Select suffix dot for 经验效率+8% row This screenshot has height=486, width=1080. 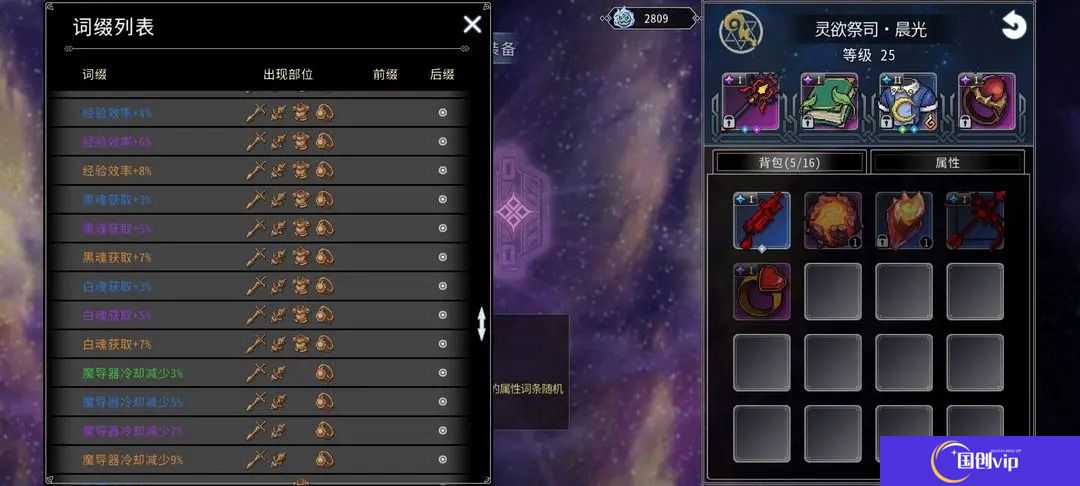pyautogui.click(x=443, y=171)
